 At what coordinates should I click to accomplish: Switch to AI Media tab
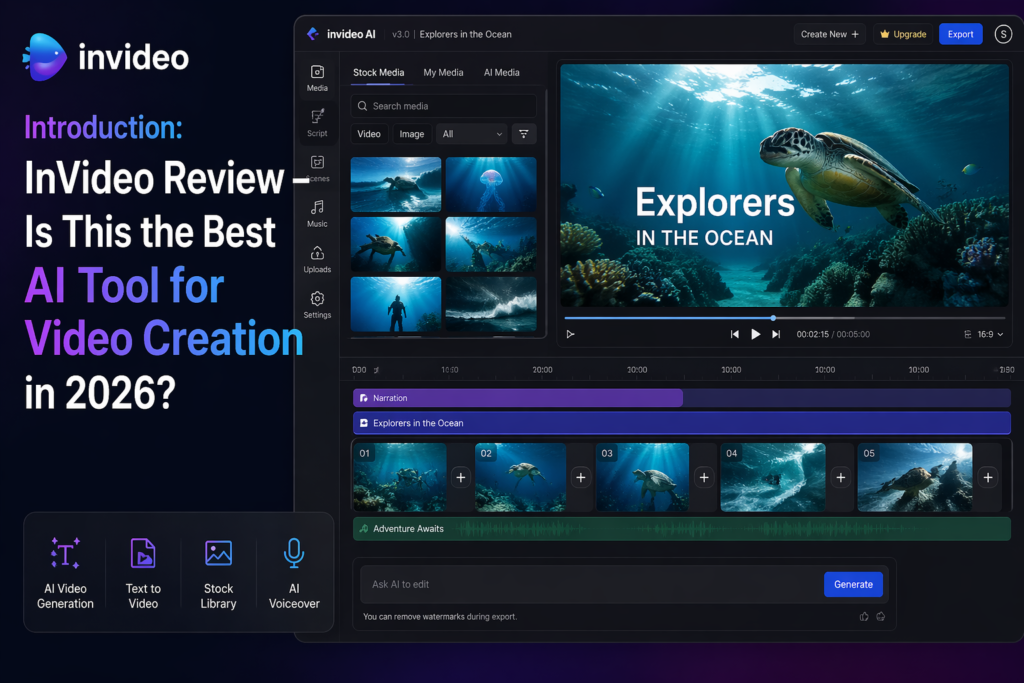tap(502, 72)
